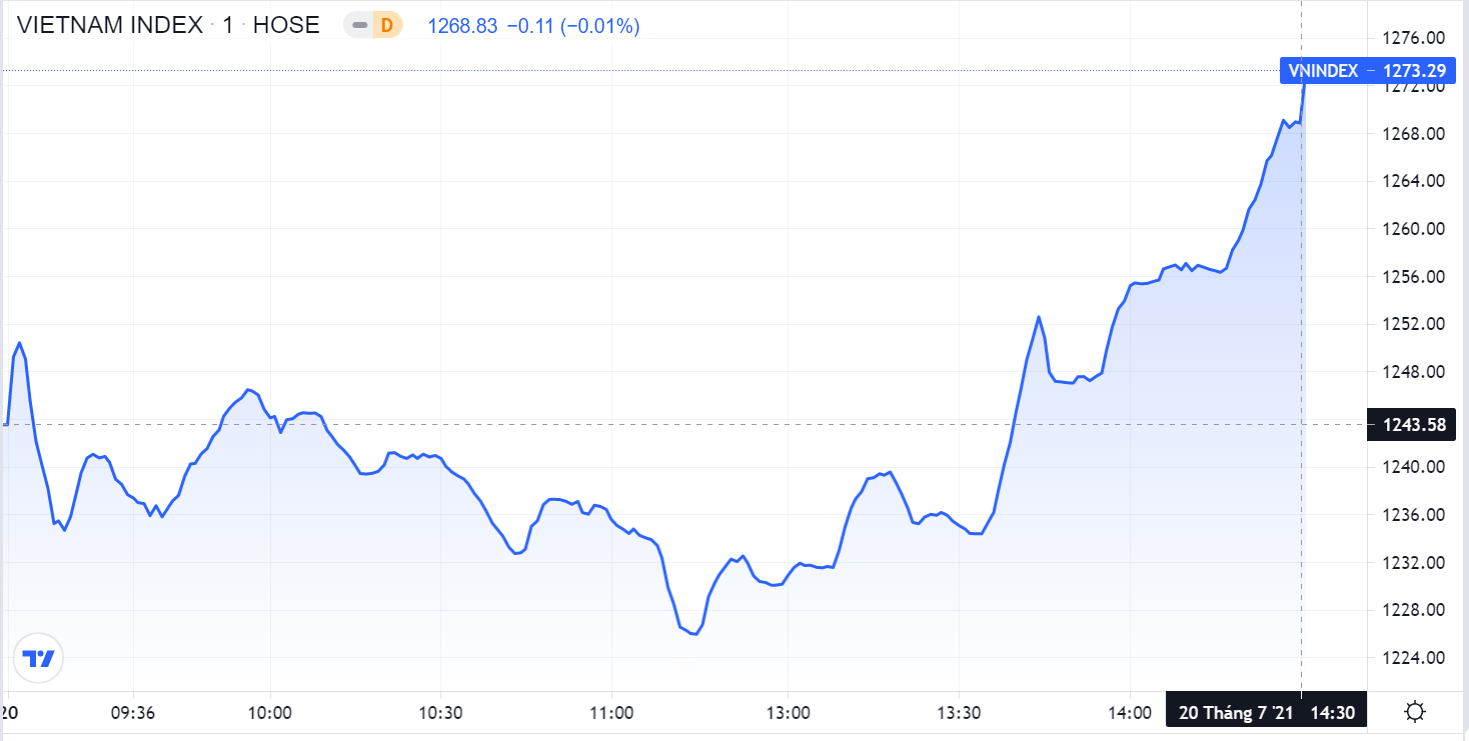This screenshot has height=741, width=1469.
Task: Click the 1276.00 price scale label
Action: [1414, 38]
